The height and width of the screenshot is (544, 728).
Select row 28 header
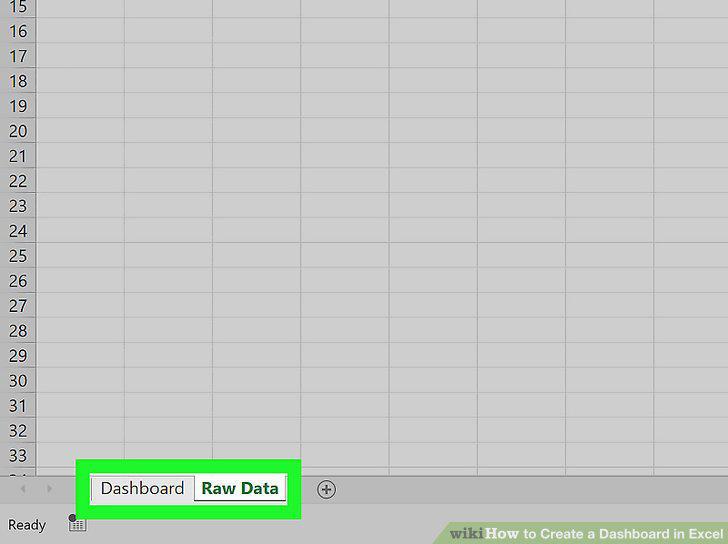pyautogui.click(x=18, y=330)
